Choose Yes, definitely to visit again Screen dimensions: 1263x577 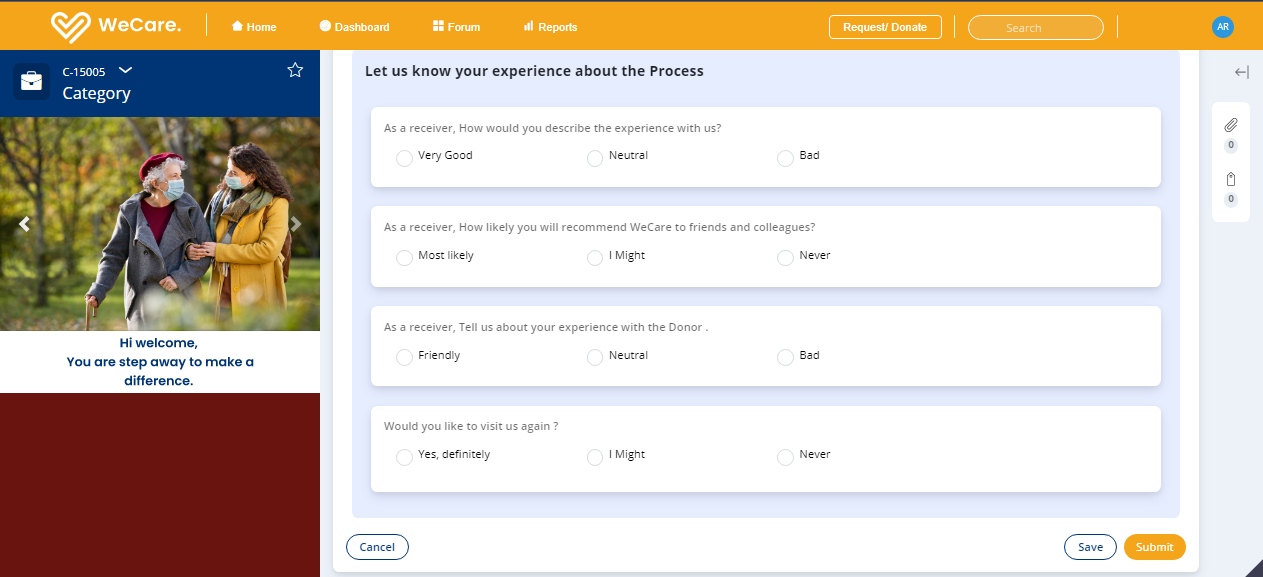[x=404, y=457]
